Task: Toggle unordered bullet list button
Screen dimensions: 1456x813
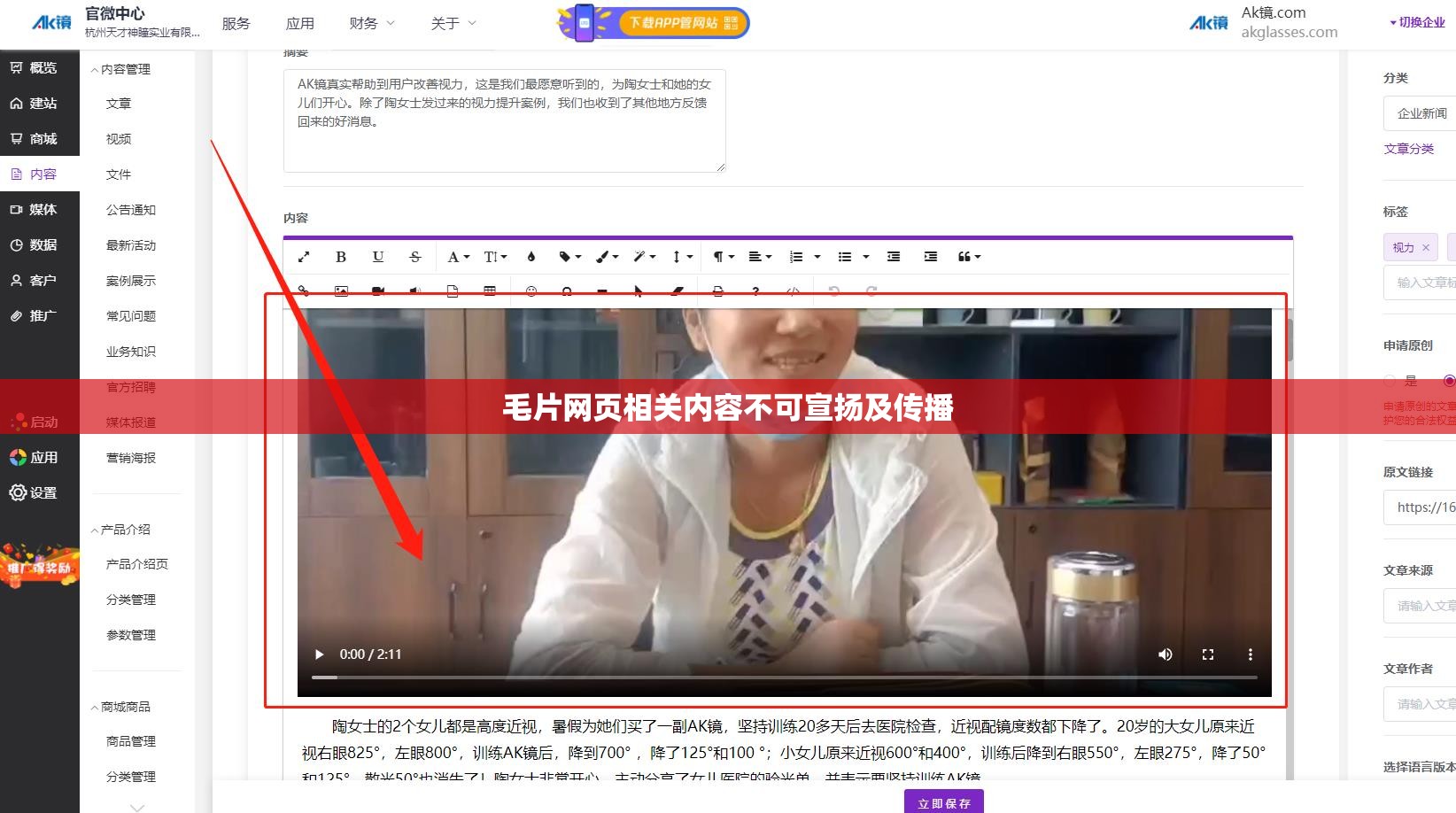Action: click(845, 257)
